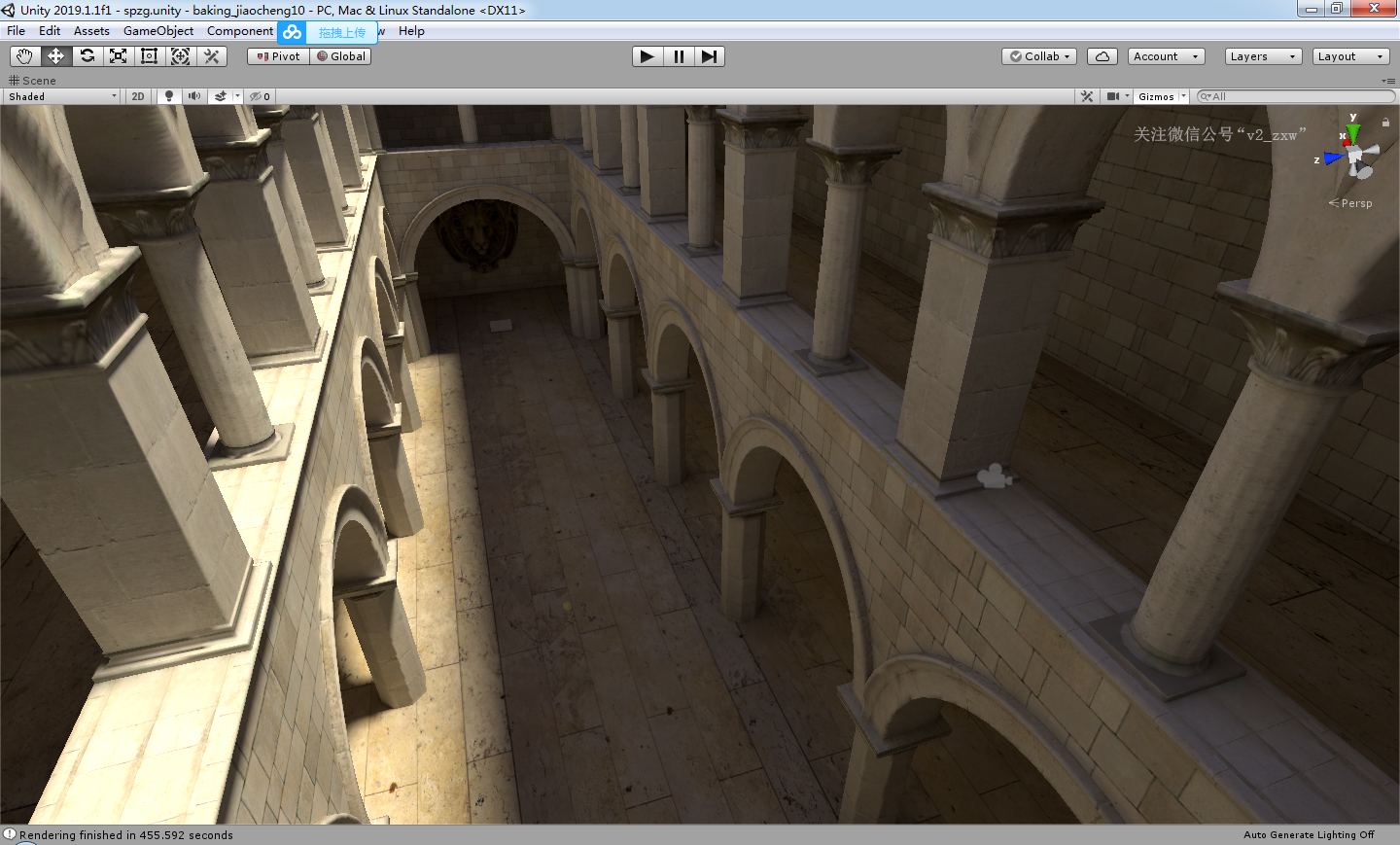
Task: Open the Assets menu
Action: 91,31
